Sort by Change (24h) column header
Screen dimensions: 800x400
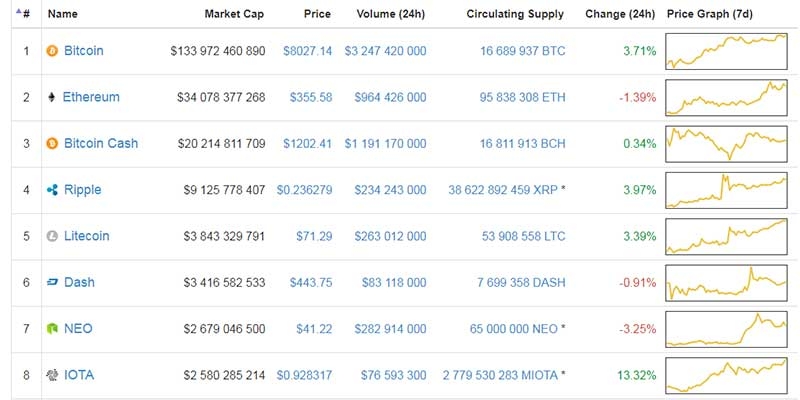(620, 14)
